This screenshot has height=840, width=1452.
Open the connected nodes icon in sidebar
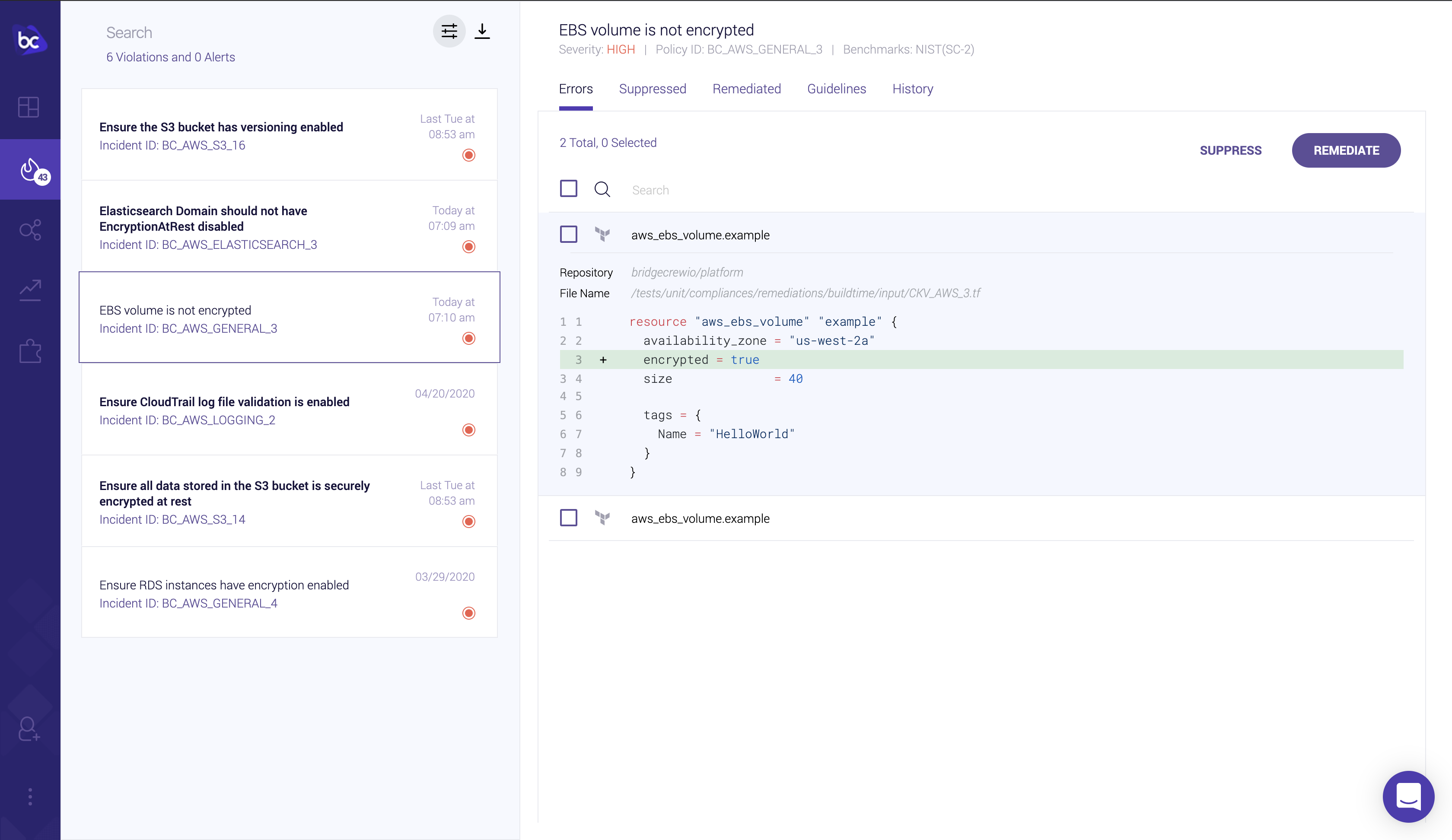click(x=30, y=230)
